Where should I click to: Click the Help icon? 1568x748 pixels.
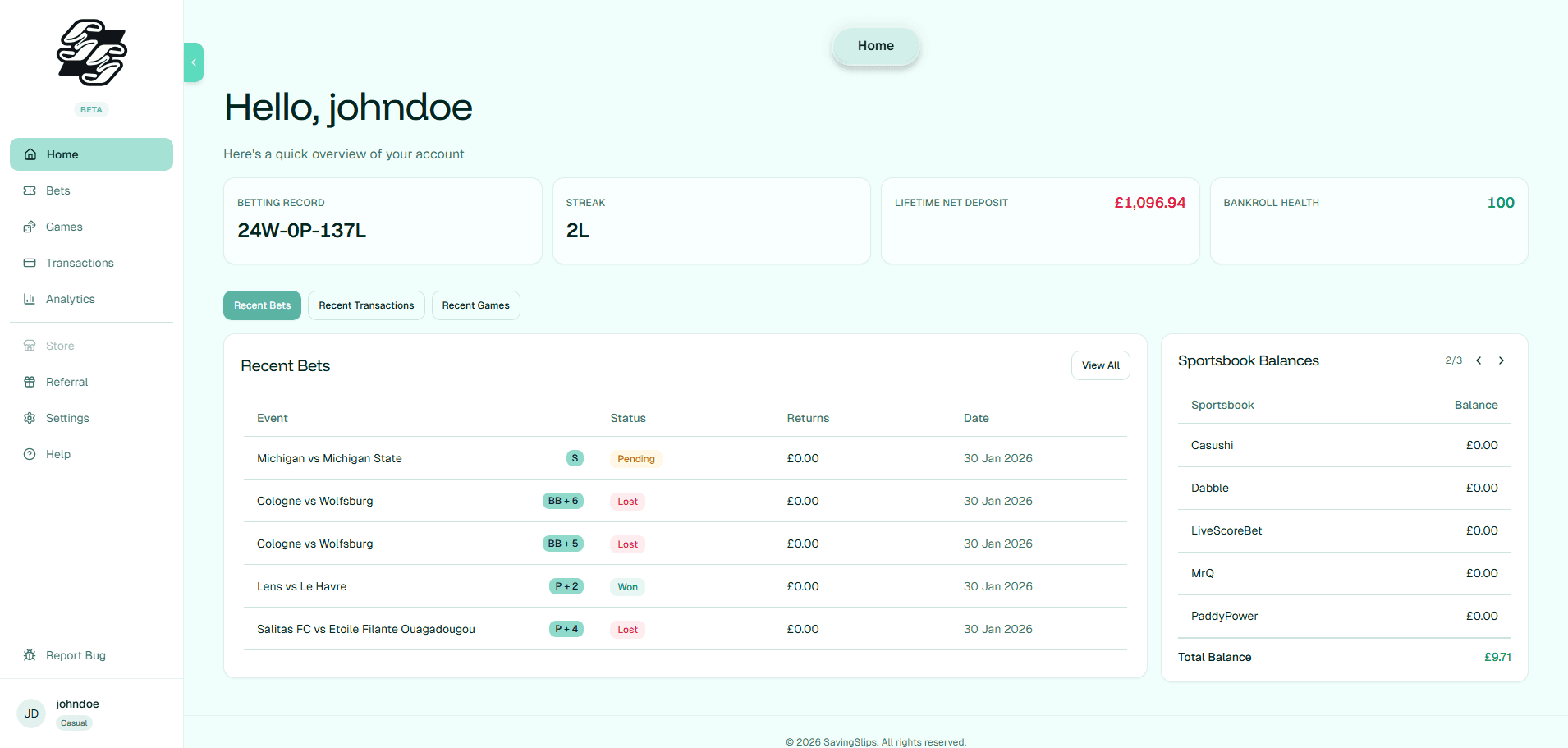click(30, 454)
